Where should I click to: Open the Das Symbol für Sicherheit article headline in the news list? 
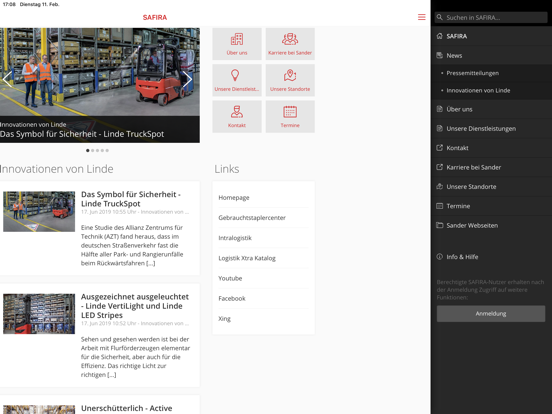pos(131,199)
